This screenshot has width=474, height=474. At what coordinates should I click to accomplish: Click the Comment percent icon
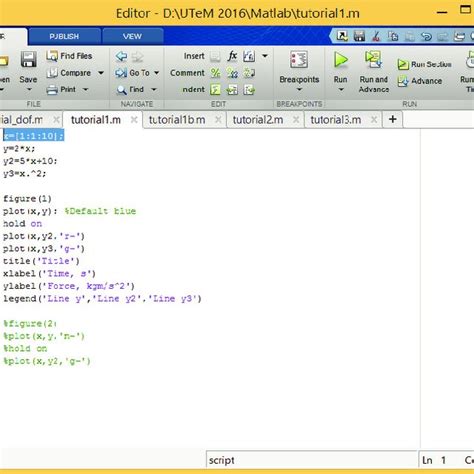click(215, 73)
